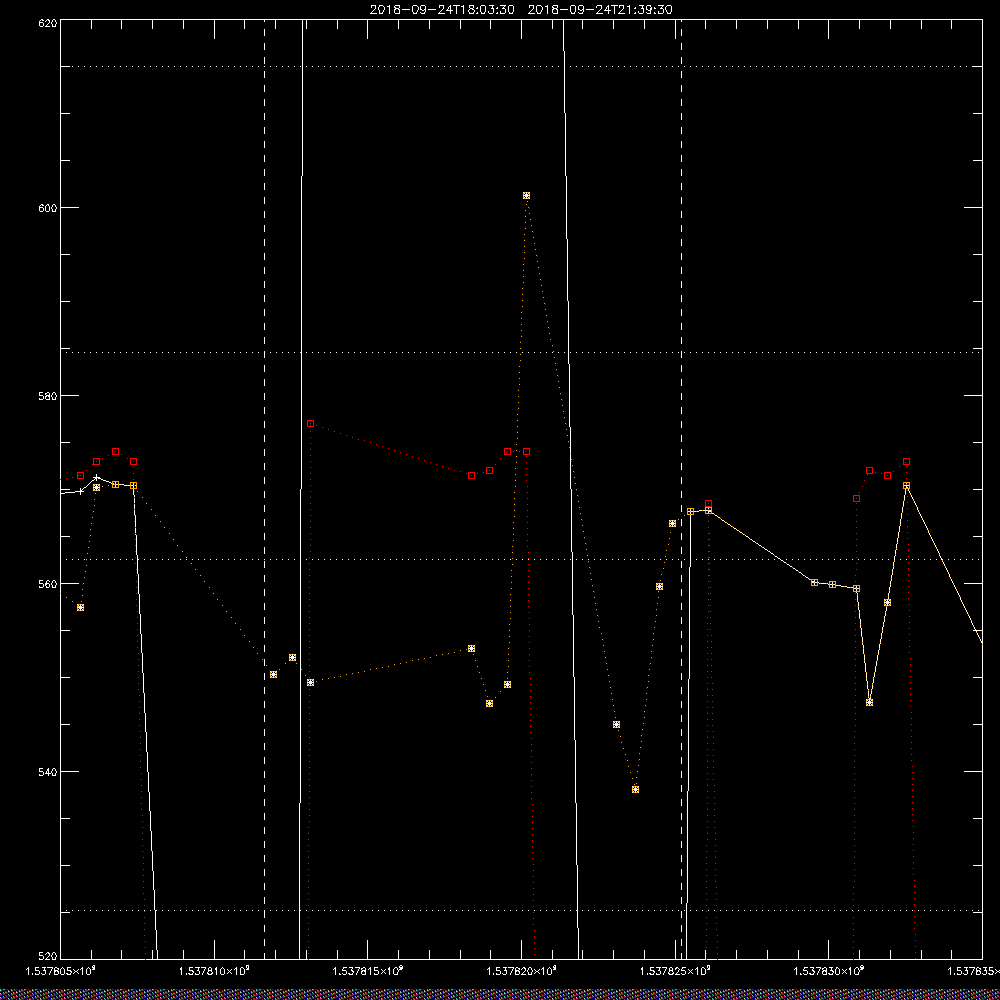This screenshot has width=1000, height=1000.
Task: Select the 560 y-axis label
Action: 48,584
